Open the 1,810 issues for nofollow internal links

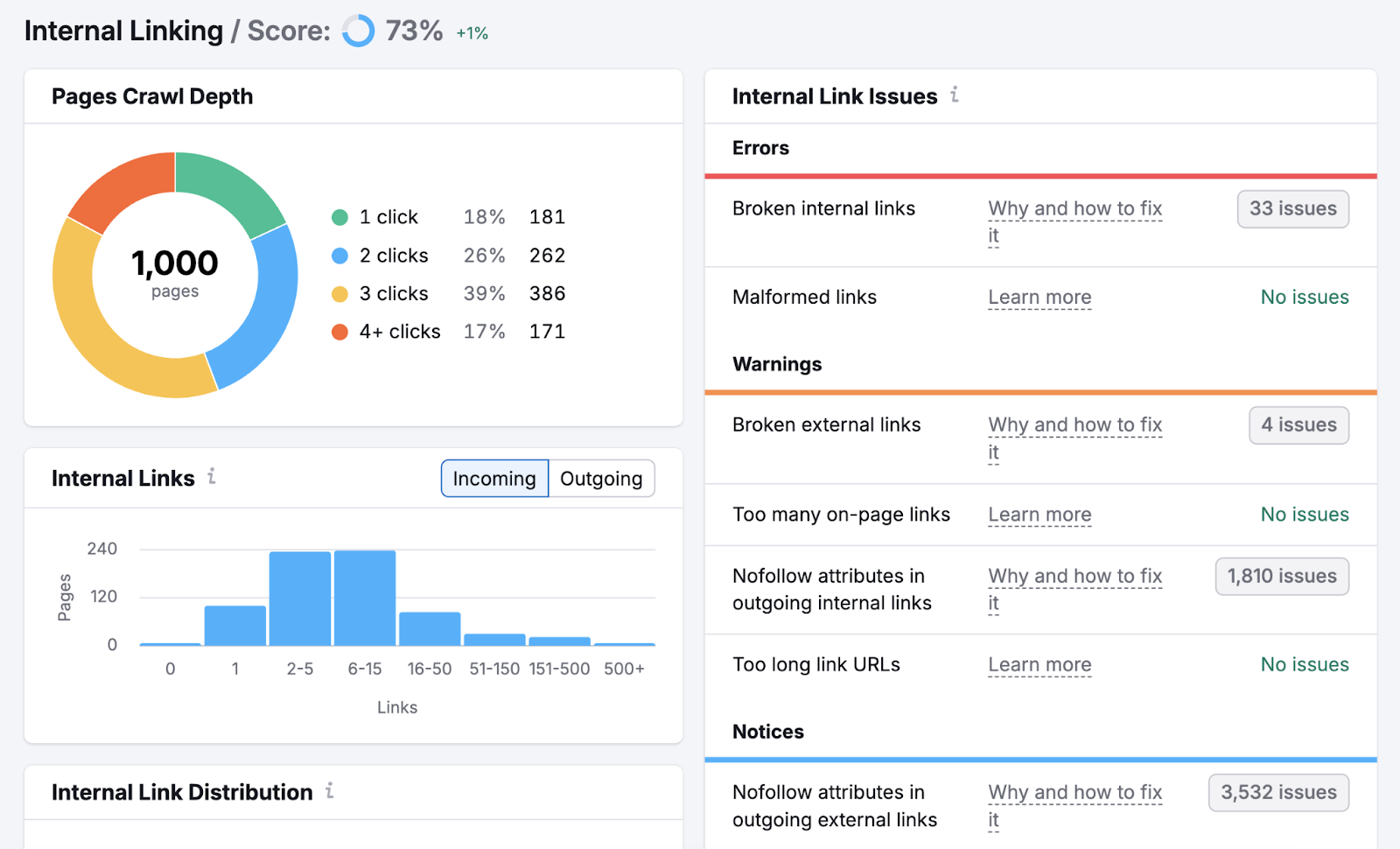pos(1281,576)
